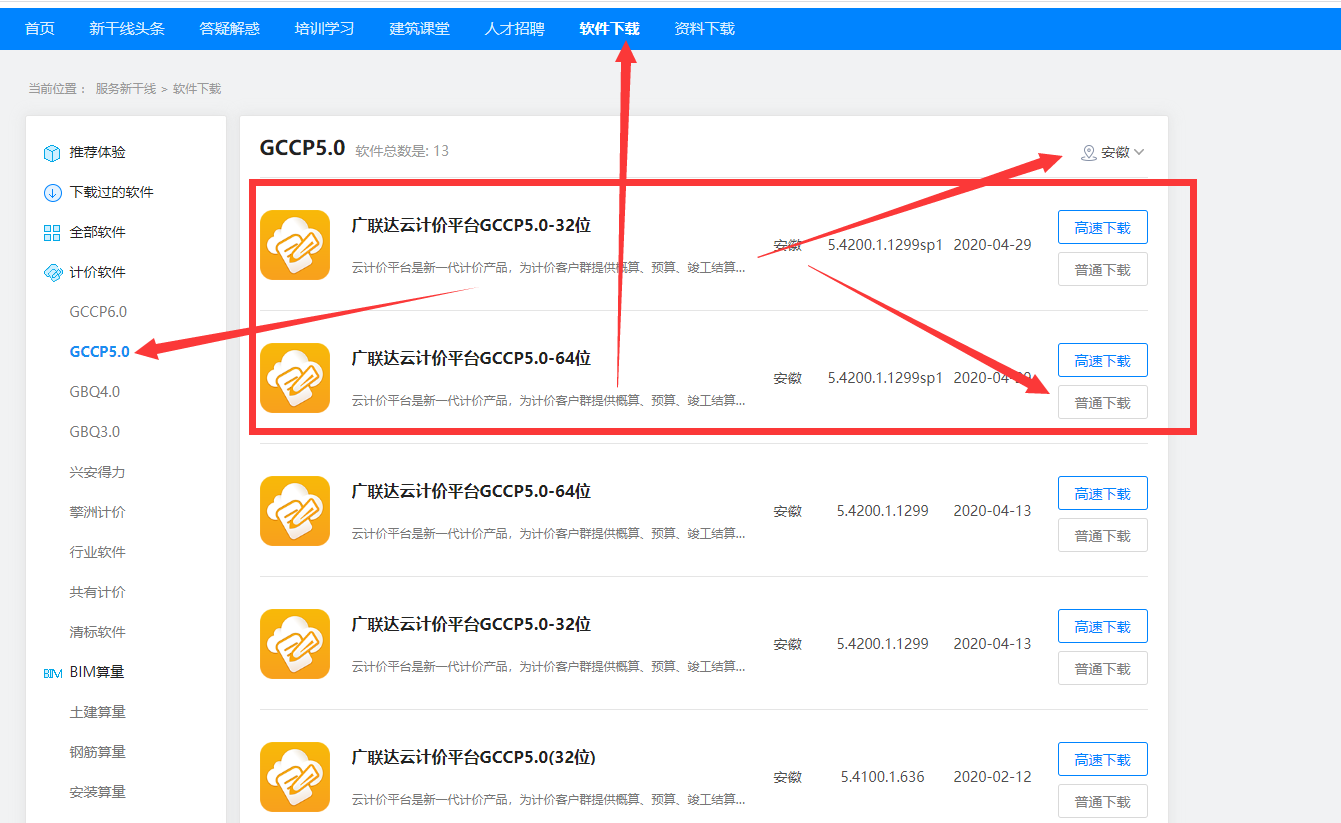The width and height of the screenshot is (1341, 823).
Task: Select 全部软件 in the sidebar
Action: click(x=98, y=233)
